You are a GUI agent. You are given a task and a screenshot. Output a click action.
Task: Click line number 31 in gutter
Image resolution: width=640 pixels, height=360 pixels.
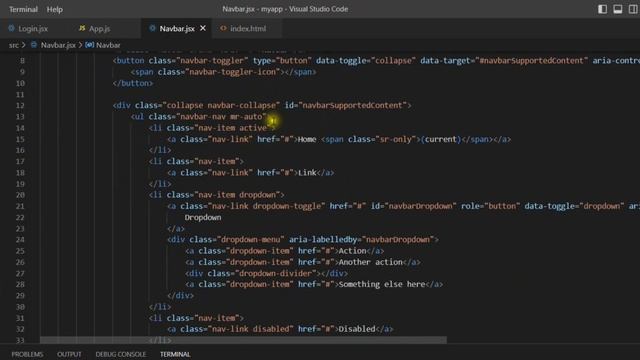point(20,318)
